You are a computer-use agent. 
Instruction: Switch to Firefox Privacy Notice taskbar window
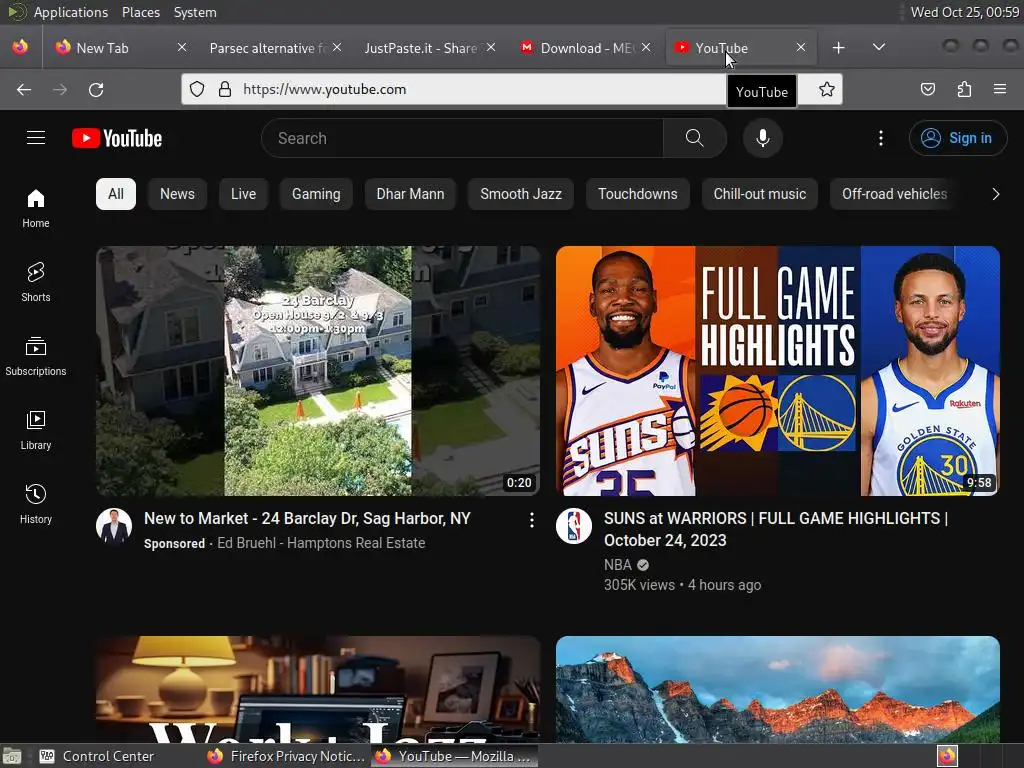pos(286,756)
